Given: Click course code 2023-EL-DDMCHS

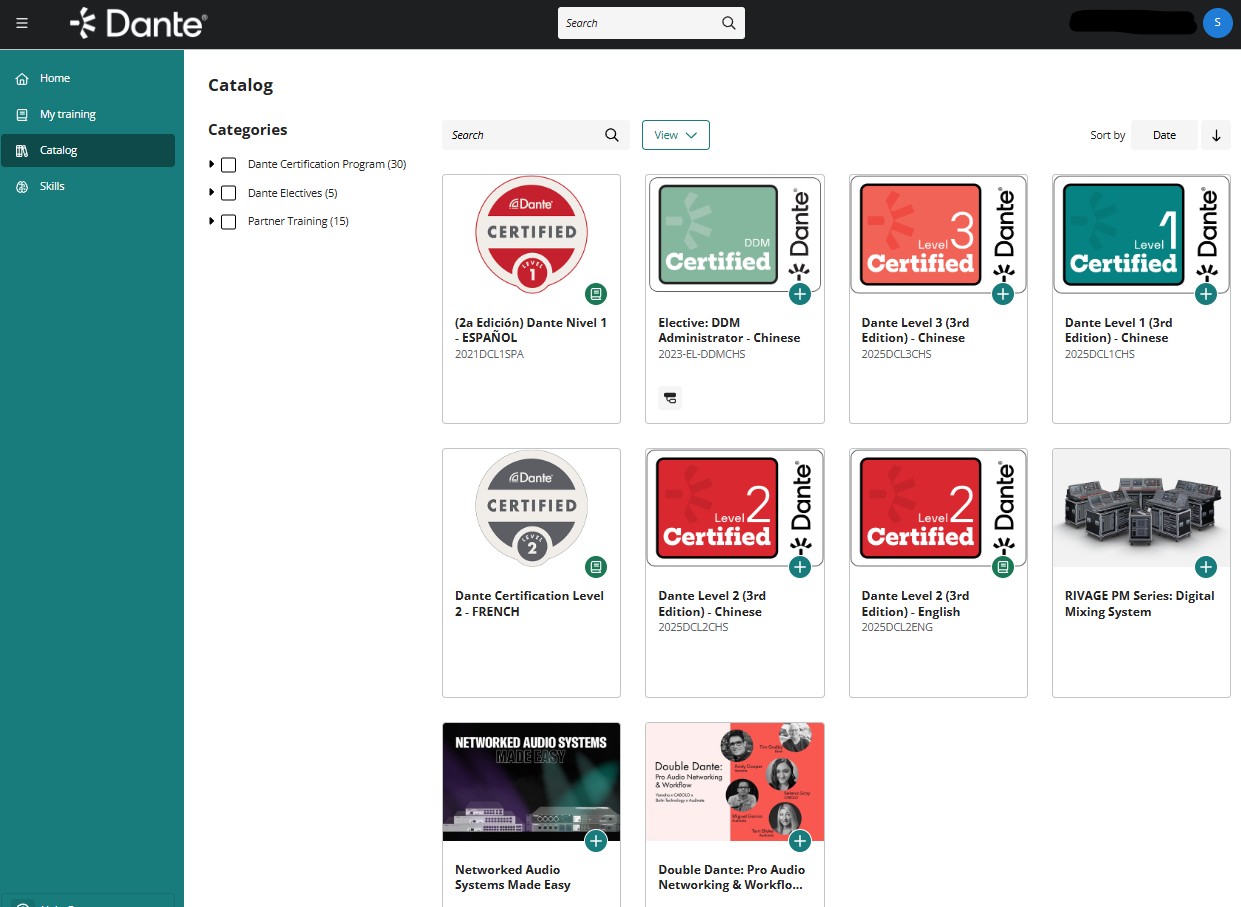Looking at the screenshot, I should point(702,354).
